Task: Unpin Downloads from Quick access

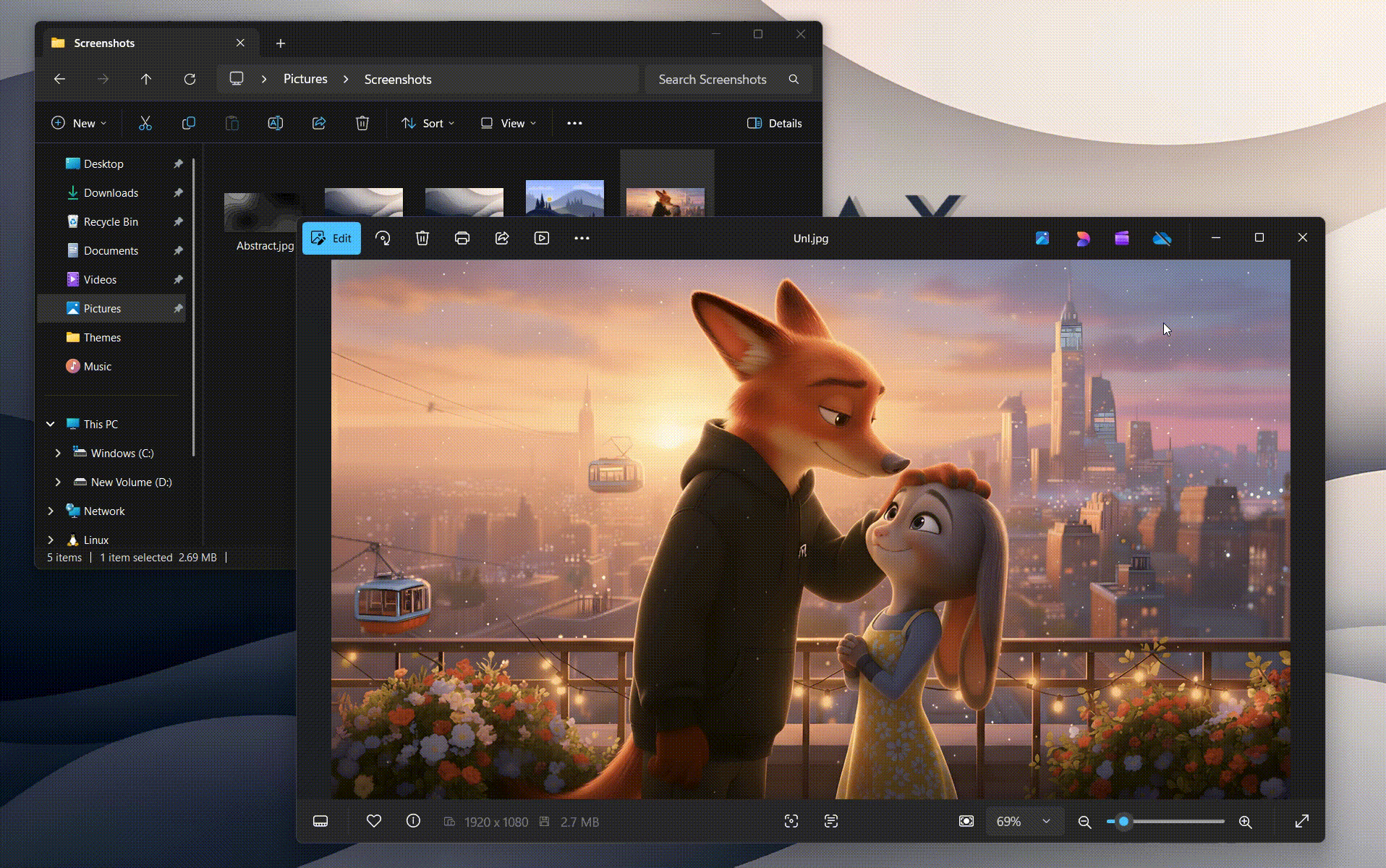Action: [x=178, y=192]
